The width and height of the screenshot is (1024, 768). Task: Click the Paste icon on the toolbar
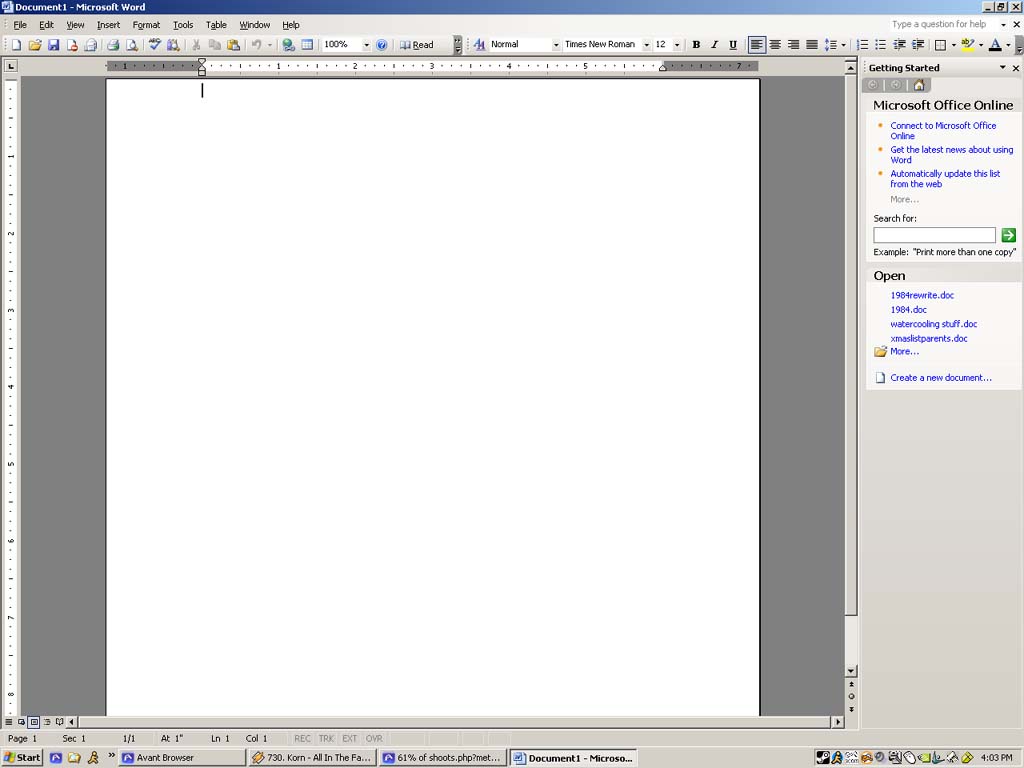(234, 44)
